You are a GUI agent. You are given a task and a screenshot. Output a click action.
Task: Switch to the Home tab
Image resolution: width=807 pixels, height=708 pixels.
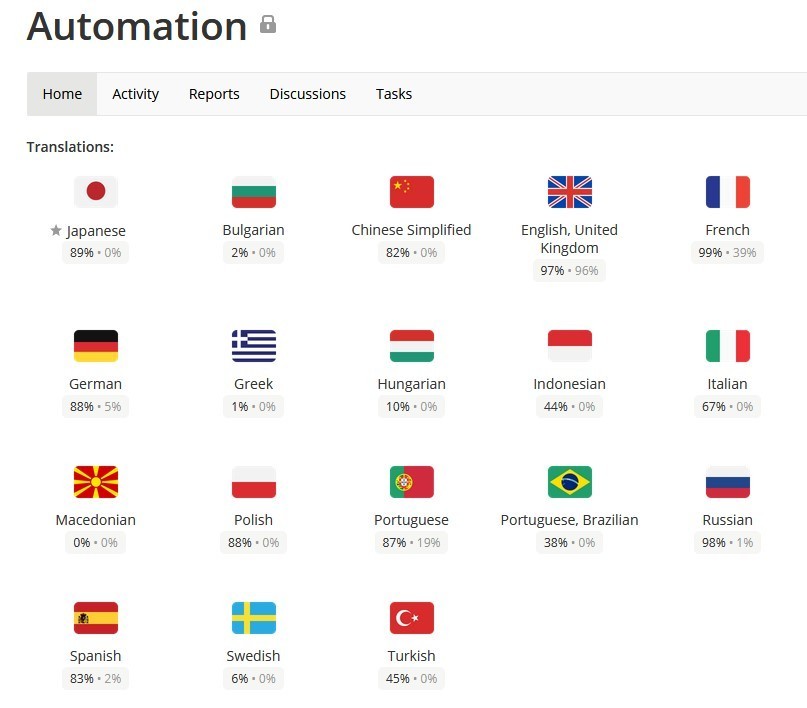click(x=62, y=94)
